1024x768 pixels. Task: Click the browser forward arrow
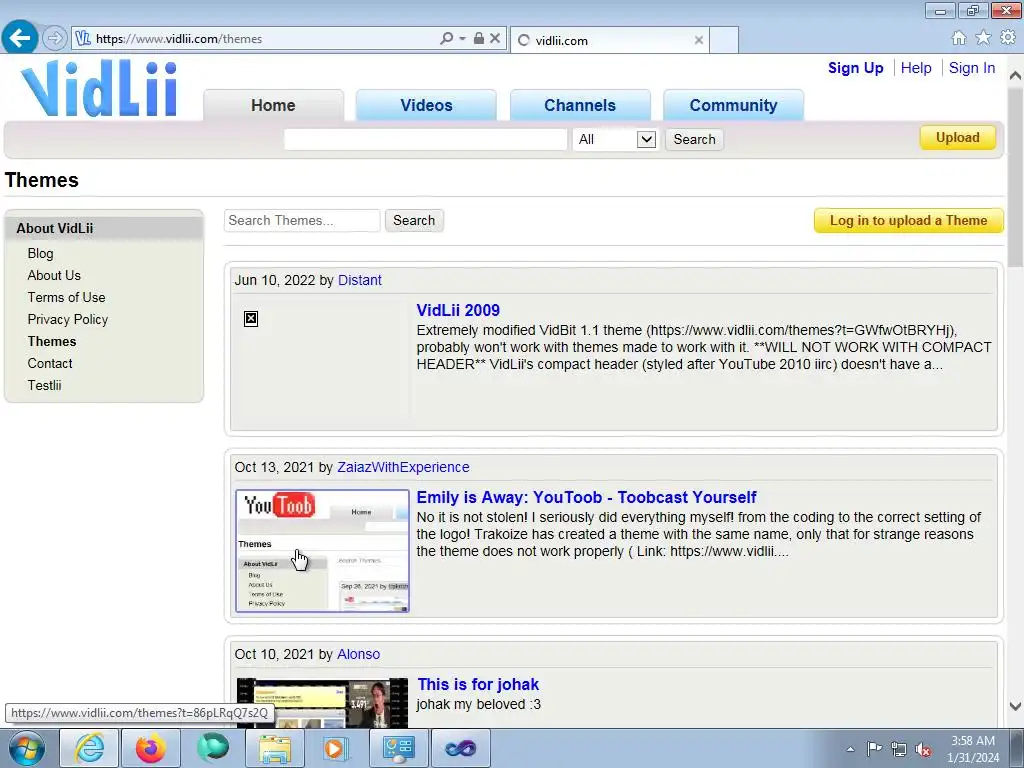54,39
